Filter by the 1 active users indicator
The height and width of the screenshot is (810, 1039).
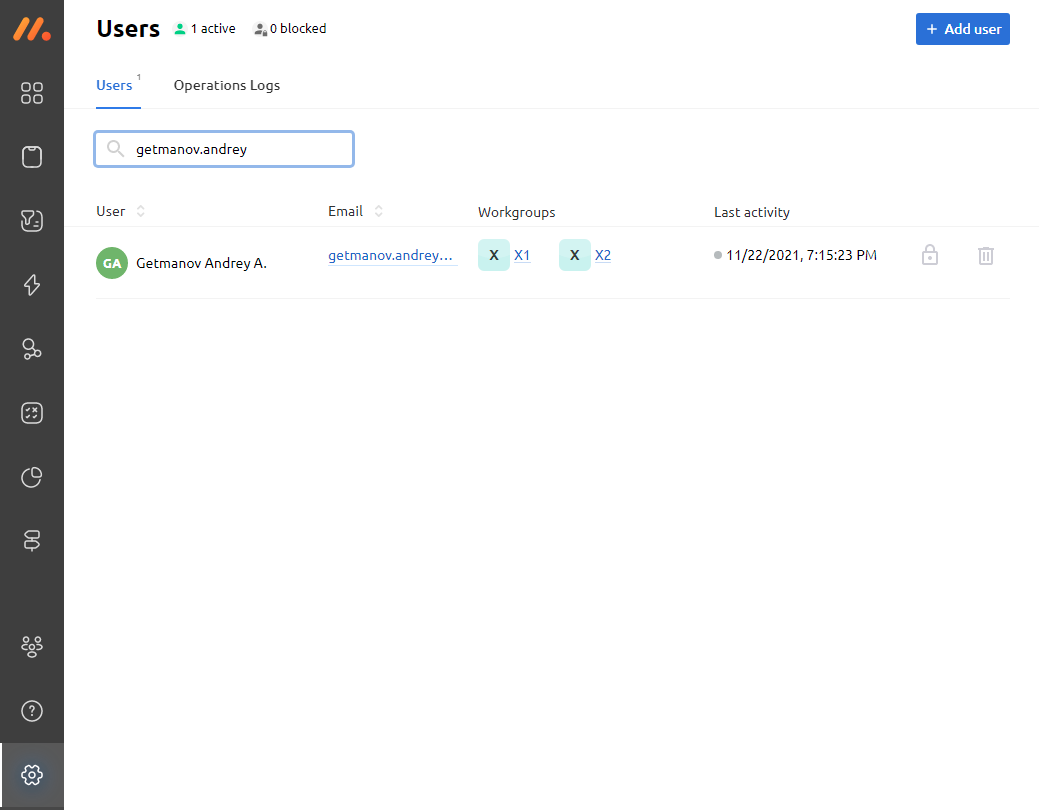[205, 29]
